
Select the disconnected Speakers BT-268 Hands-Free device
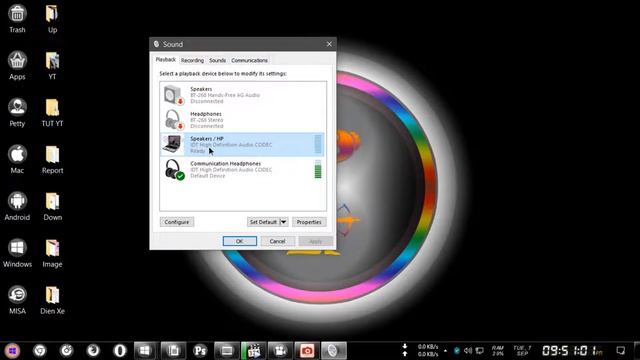(242, 95)
